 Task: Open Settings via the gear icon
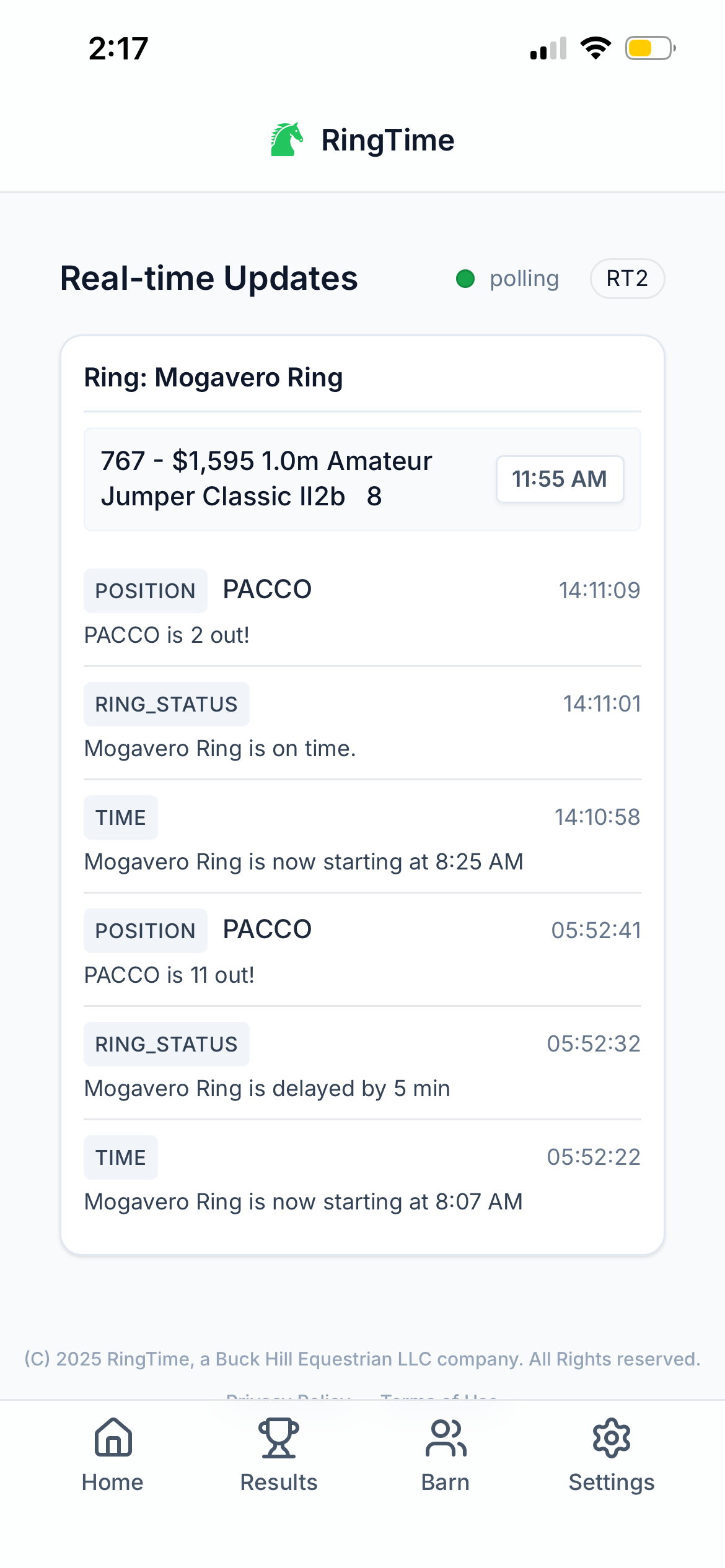coord(612,1437)
